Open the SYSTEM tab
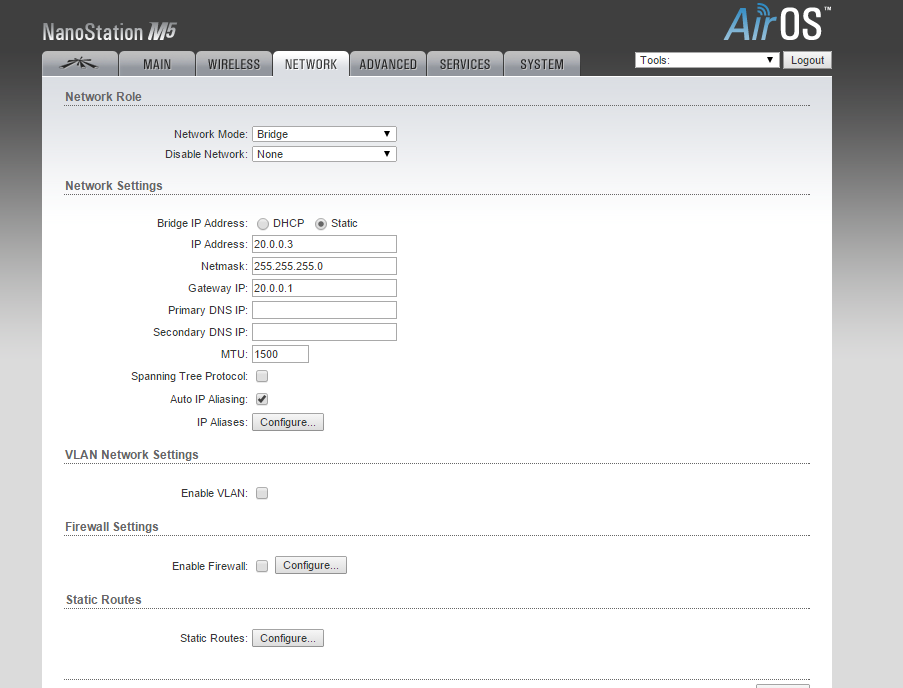Image resolution: width=903 pixels, height=688 pixels. [542, 64]
